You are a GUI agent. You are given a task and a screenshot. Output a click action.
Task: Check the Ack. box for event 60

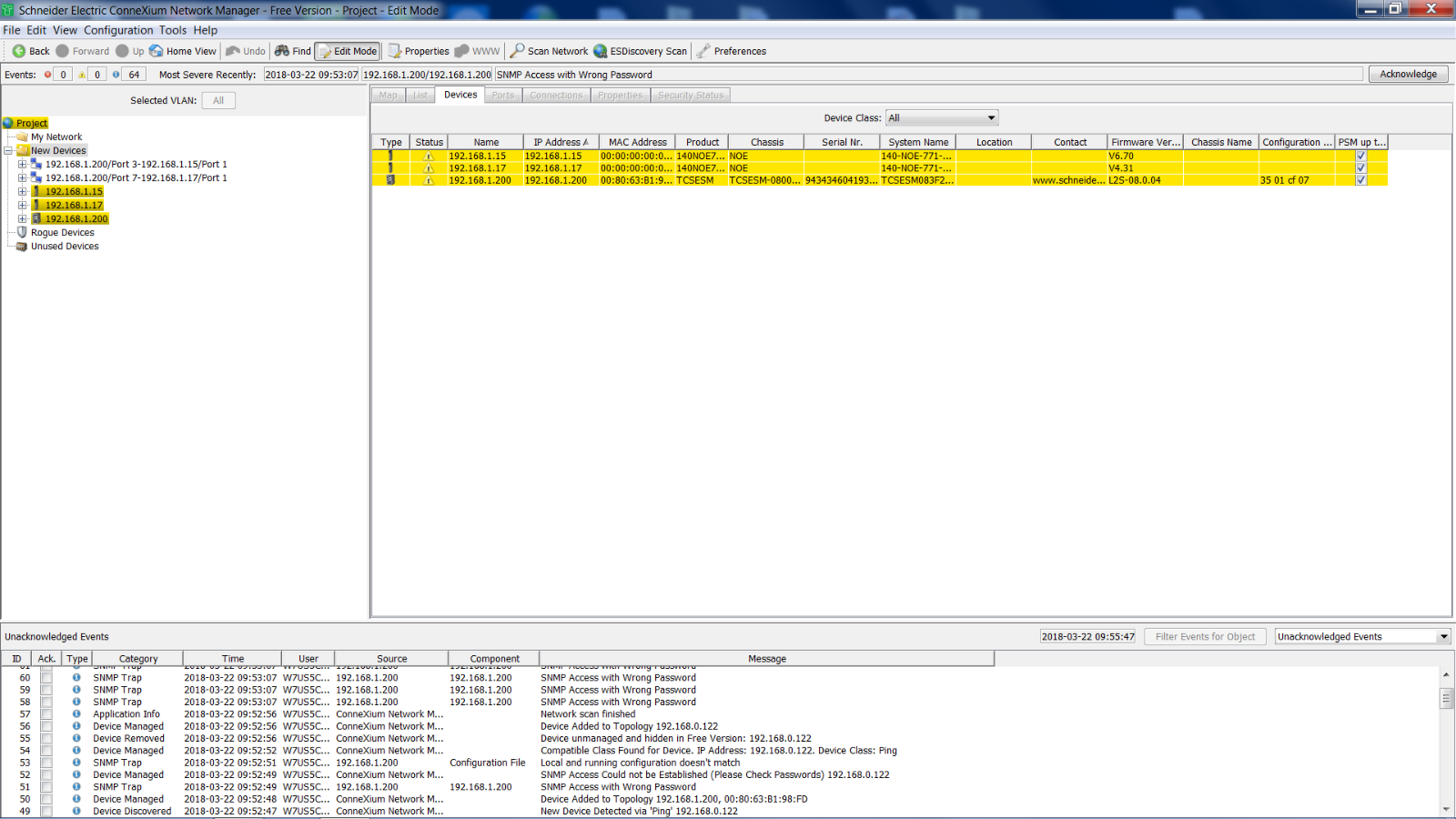pyautogui.click(x=46, y=678)
